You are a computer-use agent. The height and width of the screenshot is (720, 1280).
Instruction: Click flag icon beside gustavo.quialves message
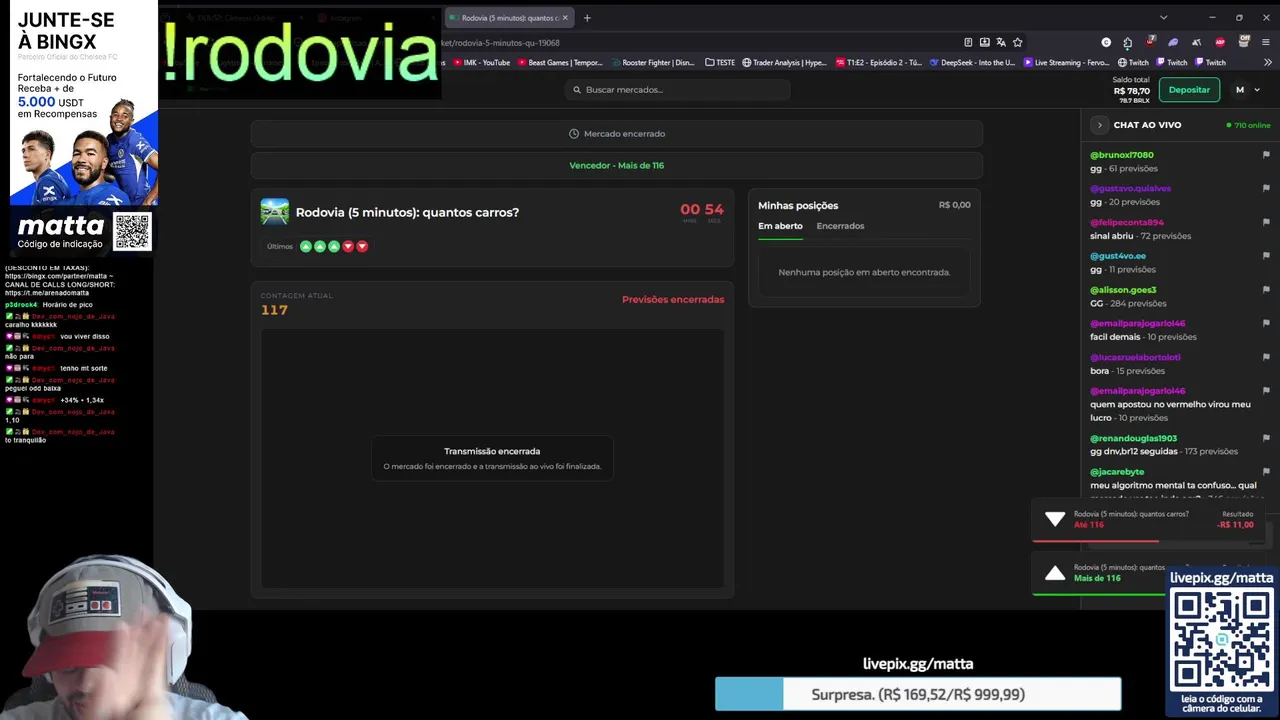(x=1266, y=188)
